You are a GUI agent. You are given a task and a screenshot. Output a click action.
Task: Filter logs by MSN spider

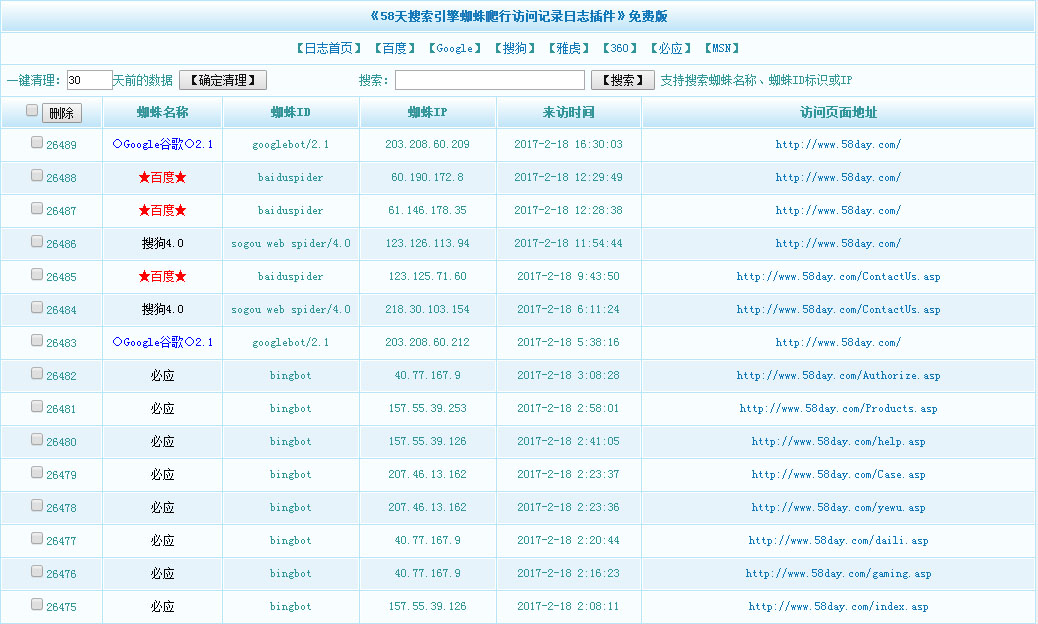click(x=722, y=48)
